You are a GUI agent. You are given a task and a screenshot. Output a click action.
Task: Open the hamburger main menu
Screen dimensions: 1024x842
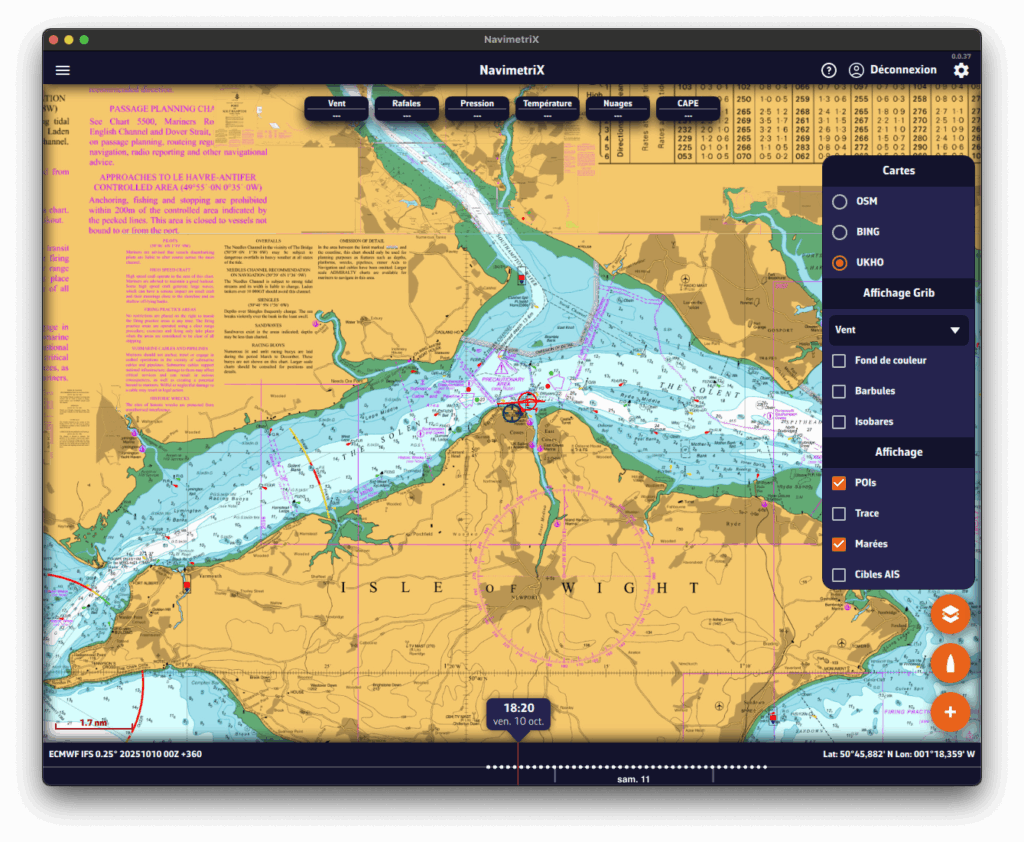tap(63, 70)
